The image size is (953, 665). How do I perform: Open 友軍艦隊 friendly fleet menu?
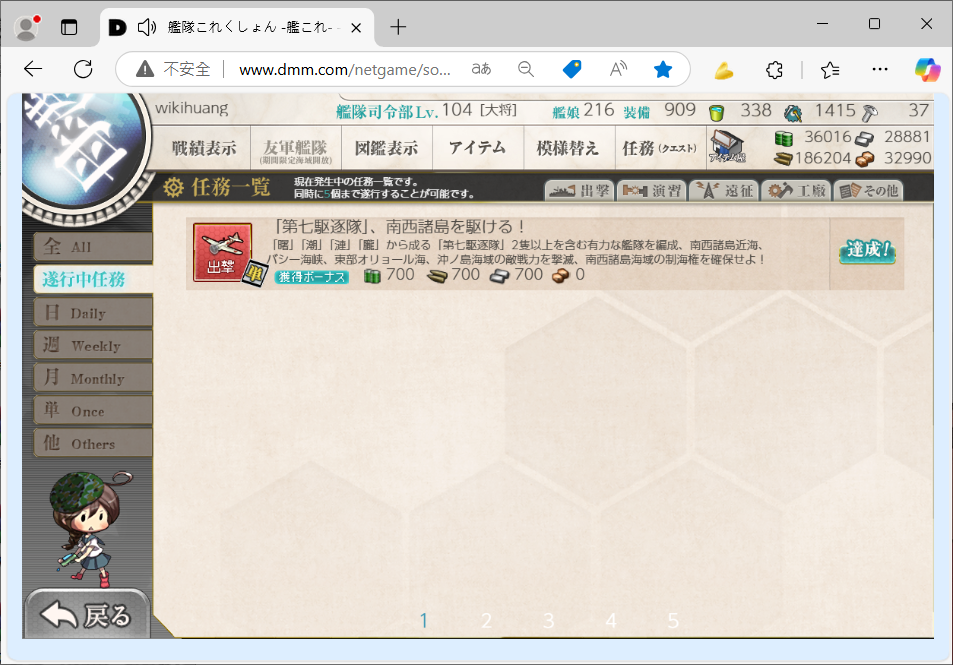[295, 148]
